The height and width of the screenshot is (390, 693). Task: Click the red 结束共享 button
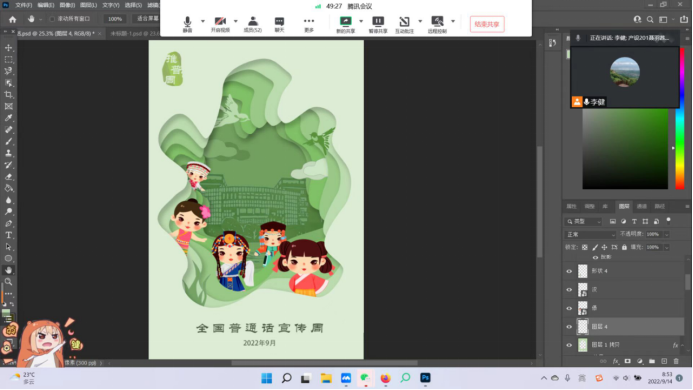[x=487, y=24]
